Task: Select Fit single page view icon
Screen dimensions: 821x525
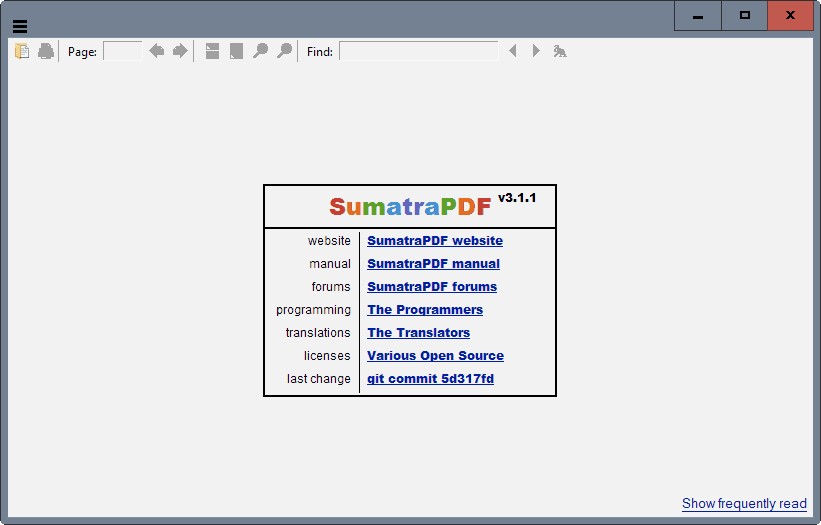Action: point(236,51)
